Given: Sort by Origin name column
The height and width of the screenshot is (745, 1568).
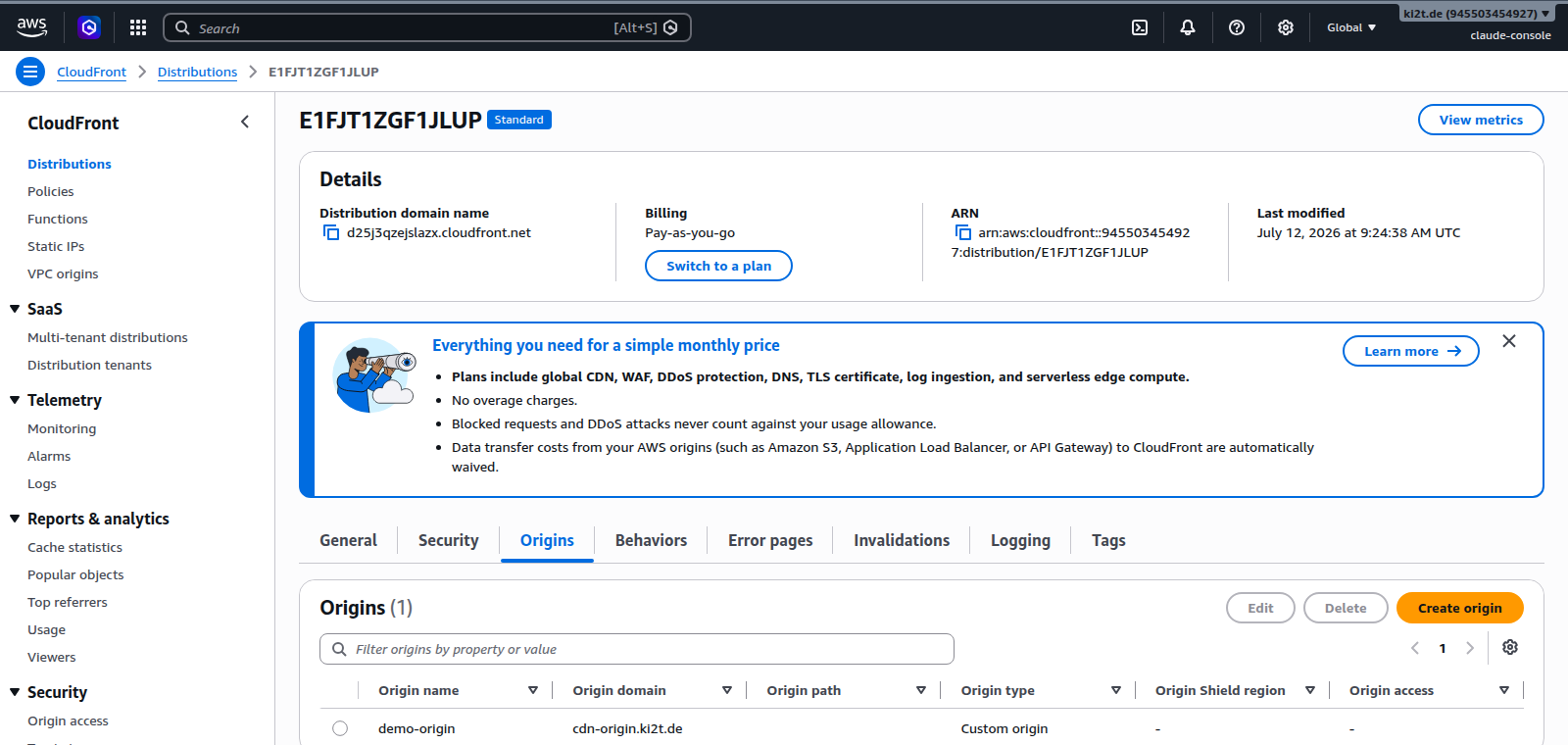Looking at the screenshot, I should tap(533, 690).
